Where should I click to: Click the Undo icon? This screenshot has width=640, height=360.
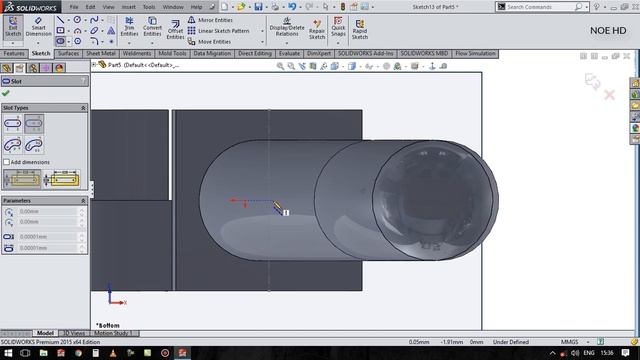click(x=292, y=7)
